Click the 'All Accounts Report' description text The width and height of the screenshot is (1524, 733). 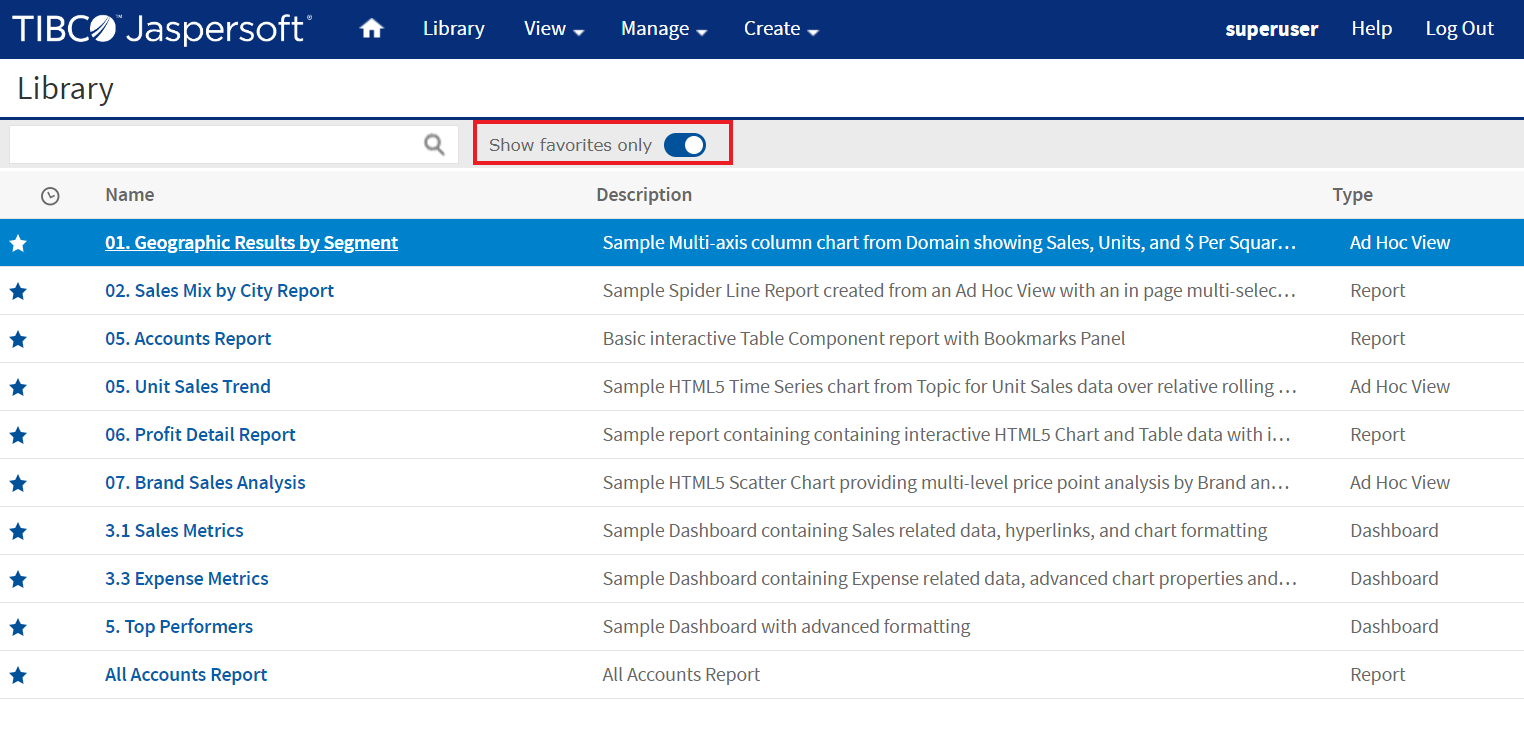pyautogui.click(x=681, y=675)
